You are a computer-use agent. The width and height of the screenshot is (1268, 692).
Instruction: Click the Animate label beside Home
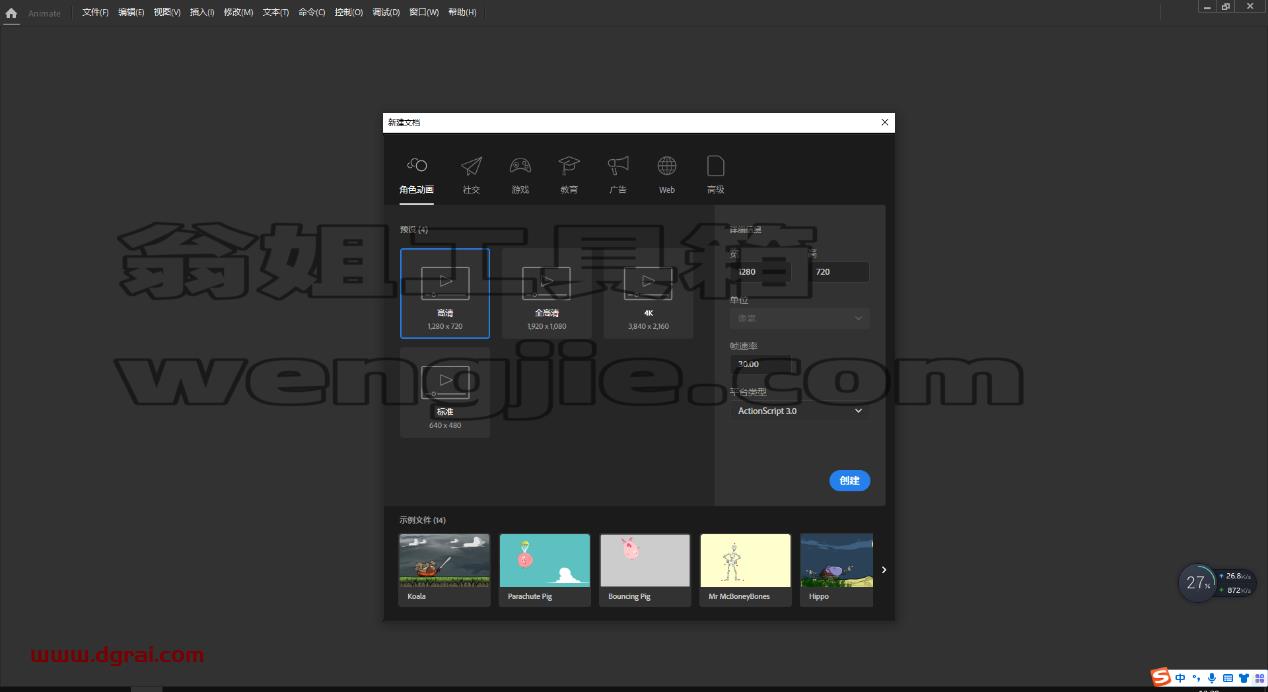click(44, 13)
